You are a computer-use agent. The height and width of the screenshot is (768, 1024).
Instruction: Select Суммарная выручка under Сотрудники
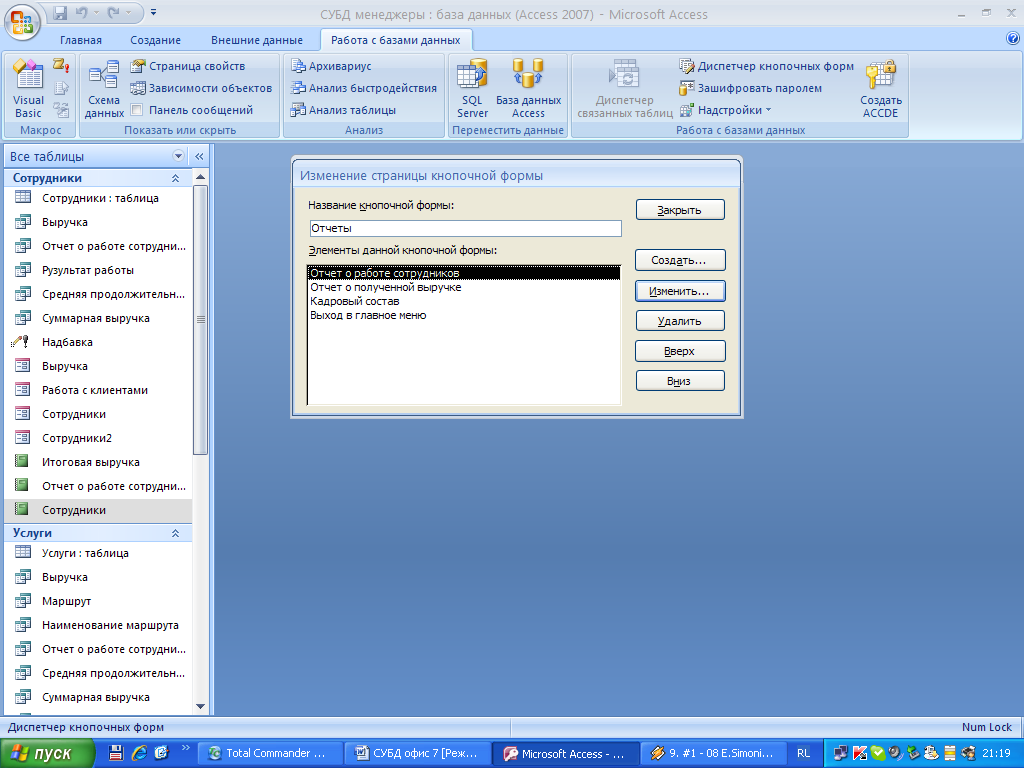click(98, 318)
